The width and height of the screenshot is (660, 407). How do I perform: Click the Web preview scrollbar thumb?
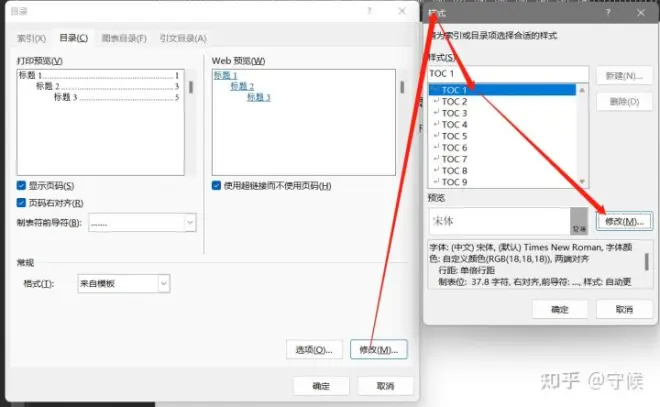coord(402,87)
